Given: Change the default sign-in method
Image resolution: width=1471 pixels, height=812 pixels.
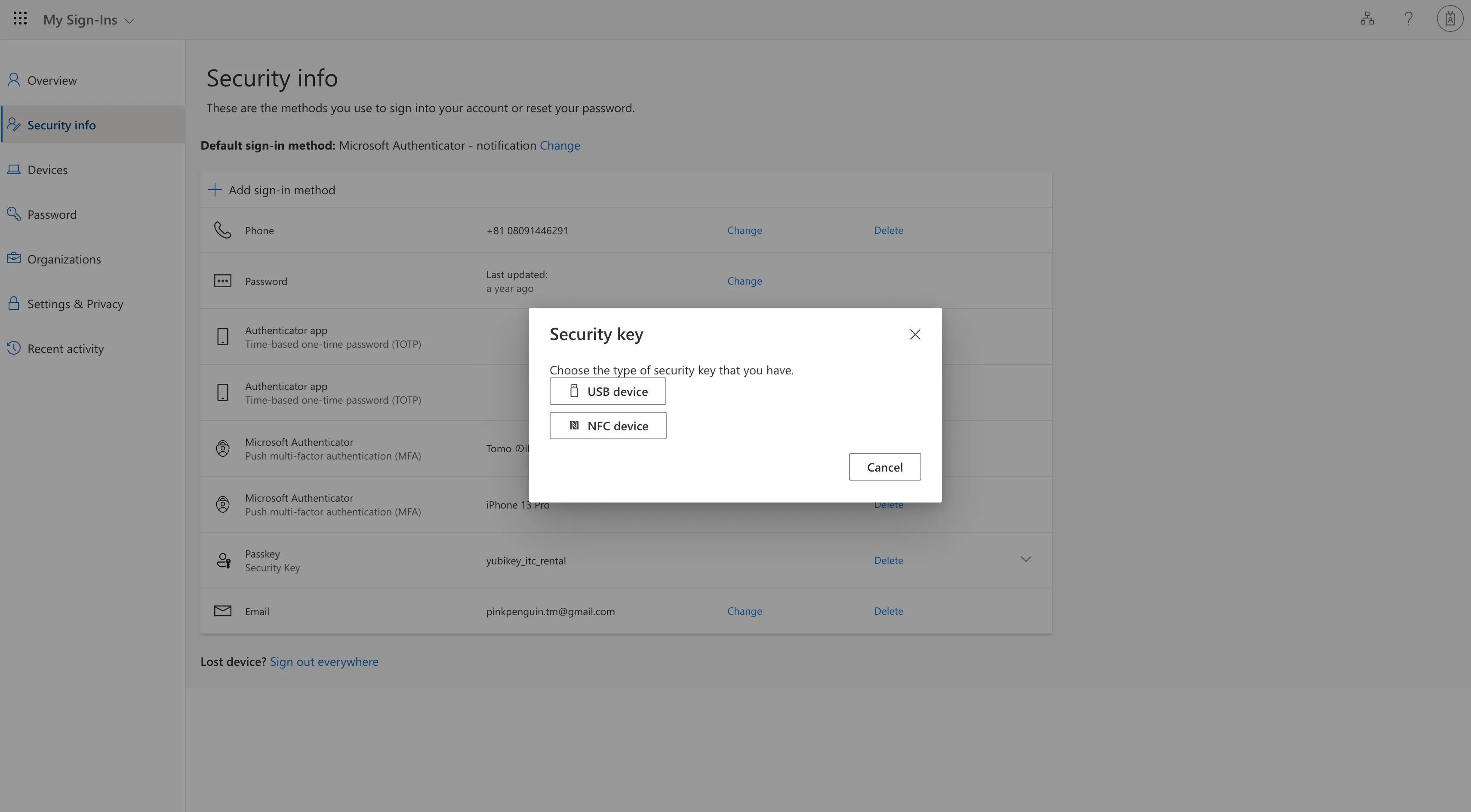Looking at the screenshot, I should point(560,146).
